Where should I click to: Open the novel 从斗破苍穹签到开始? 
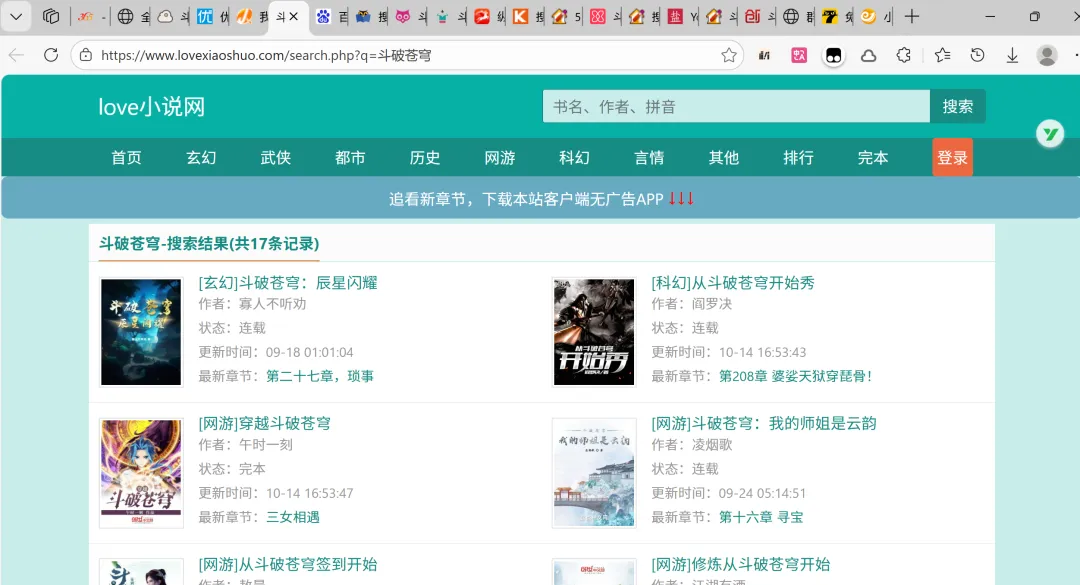pos(288,564)
